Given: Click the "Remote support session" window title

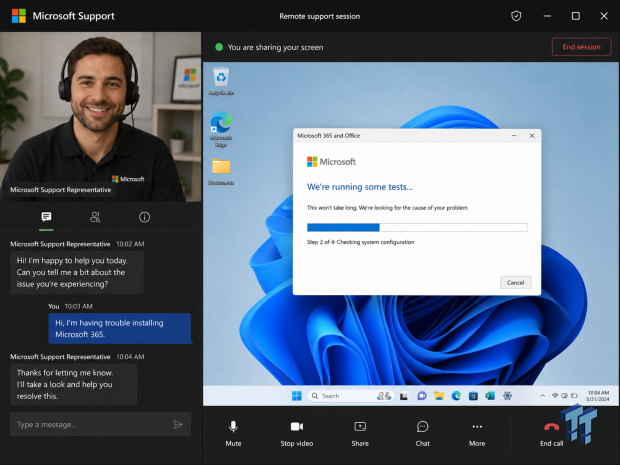Looking at the screenshot, I should [x=319, y=16].
